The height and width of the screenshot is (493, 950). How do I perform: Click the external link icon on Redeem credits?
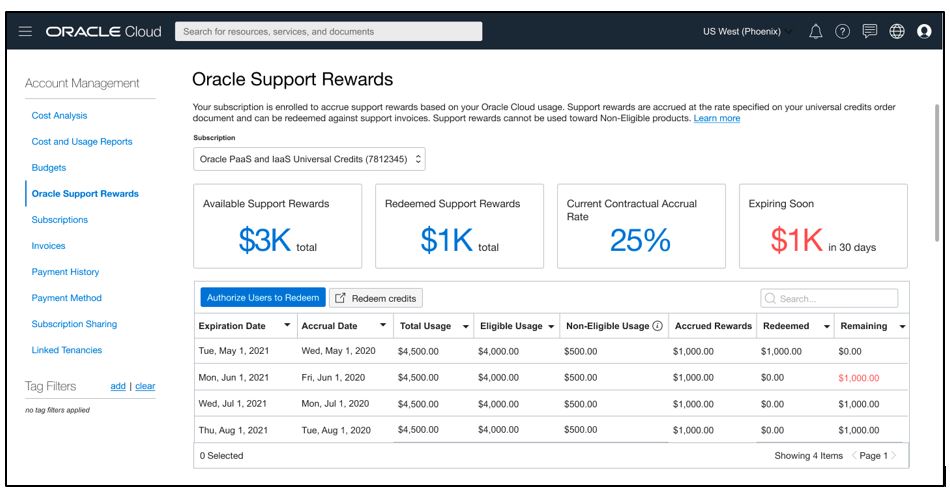[x=340, y=298]
